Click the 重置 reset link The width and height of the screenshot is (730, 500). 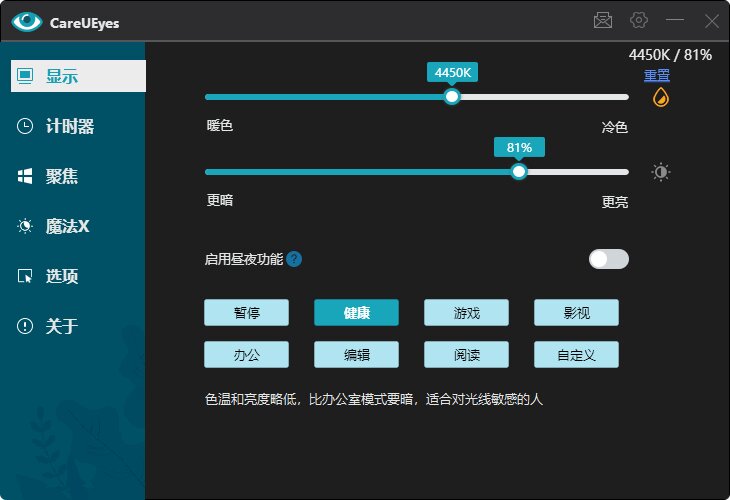tap(656, 75)
